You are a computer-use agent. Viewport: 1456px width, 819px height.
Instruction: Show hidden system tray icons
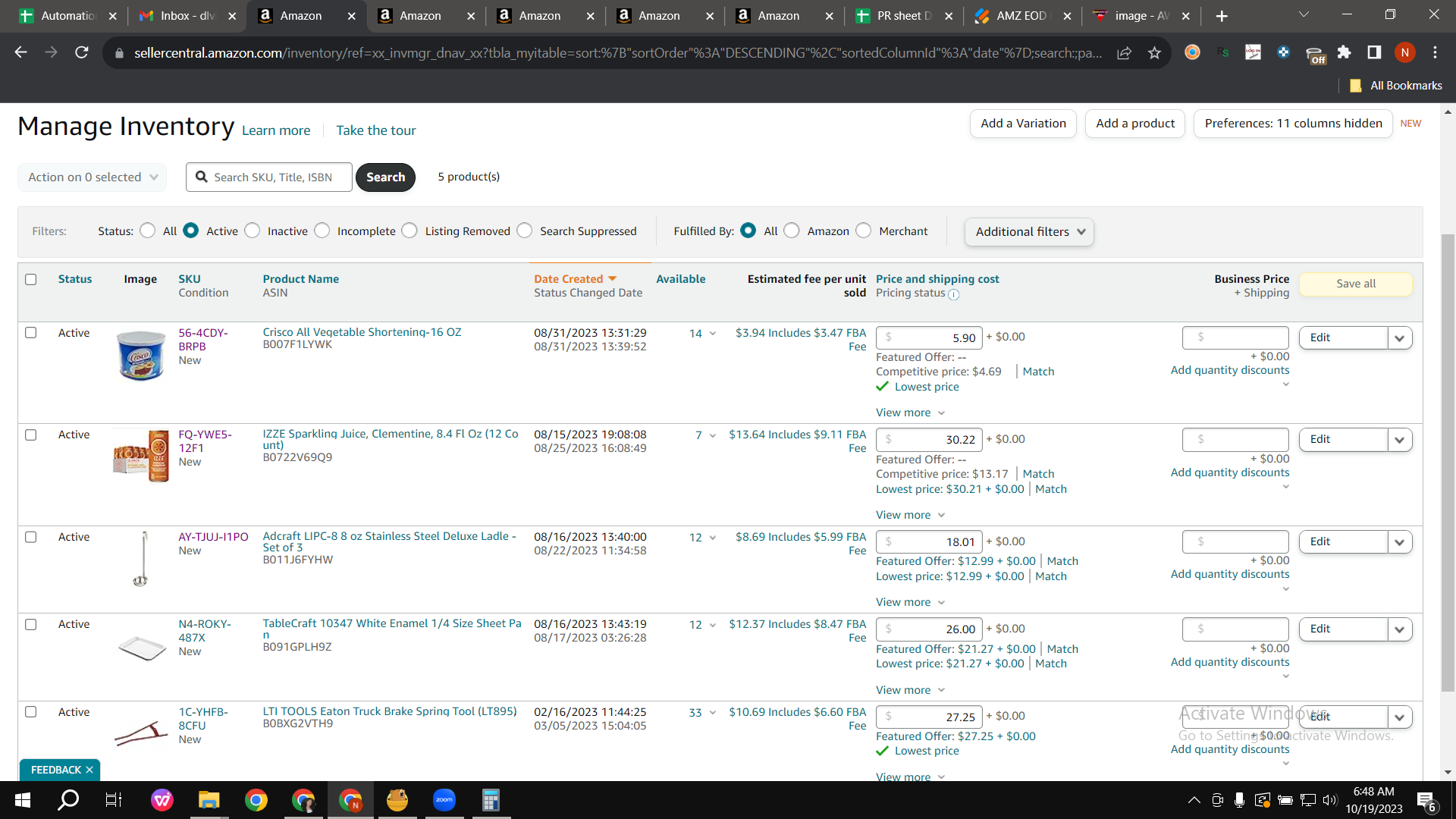point(1194,800)
